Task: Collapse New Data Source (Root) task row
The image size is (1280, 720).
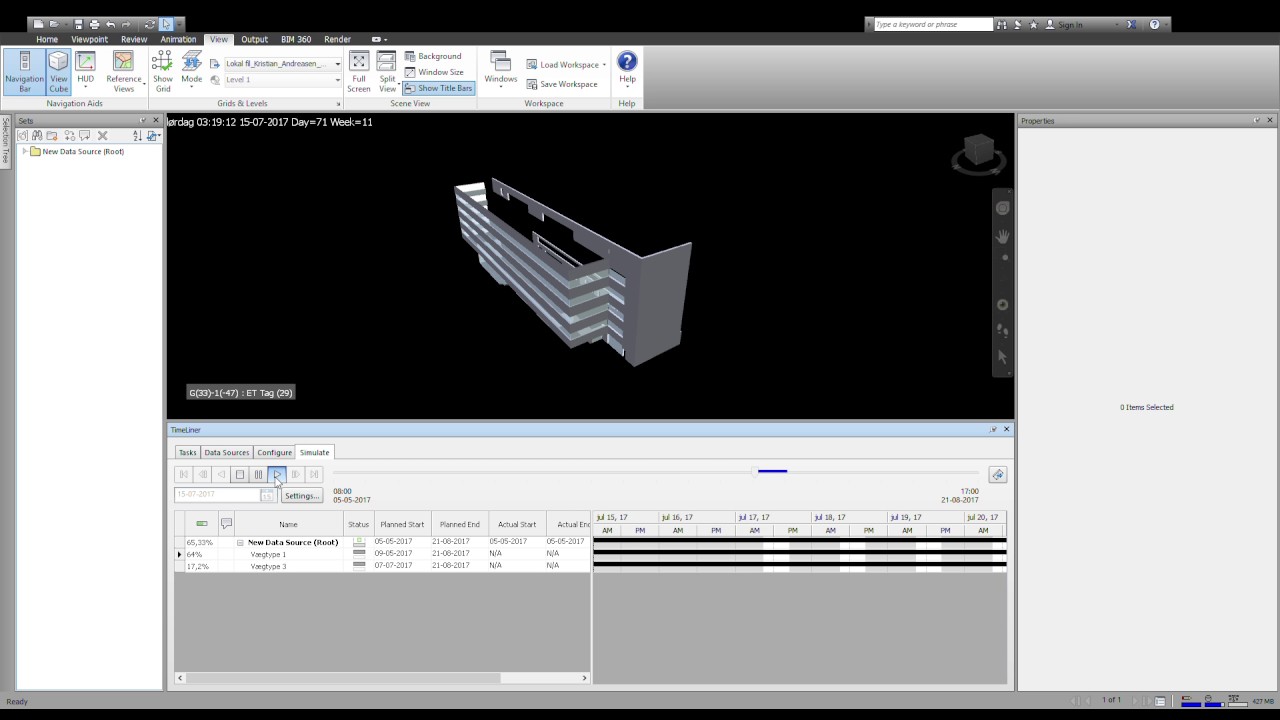Action: pyautogui.click(x=240, y=542)
